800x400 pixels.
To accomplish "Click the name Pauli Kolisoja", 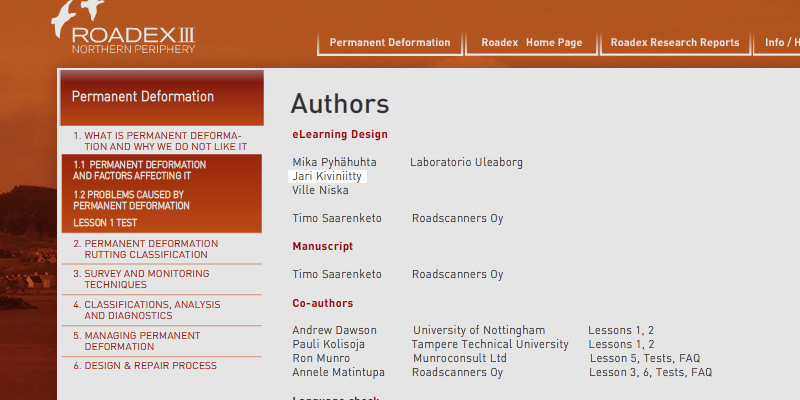I will pos(328,344).
